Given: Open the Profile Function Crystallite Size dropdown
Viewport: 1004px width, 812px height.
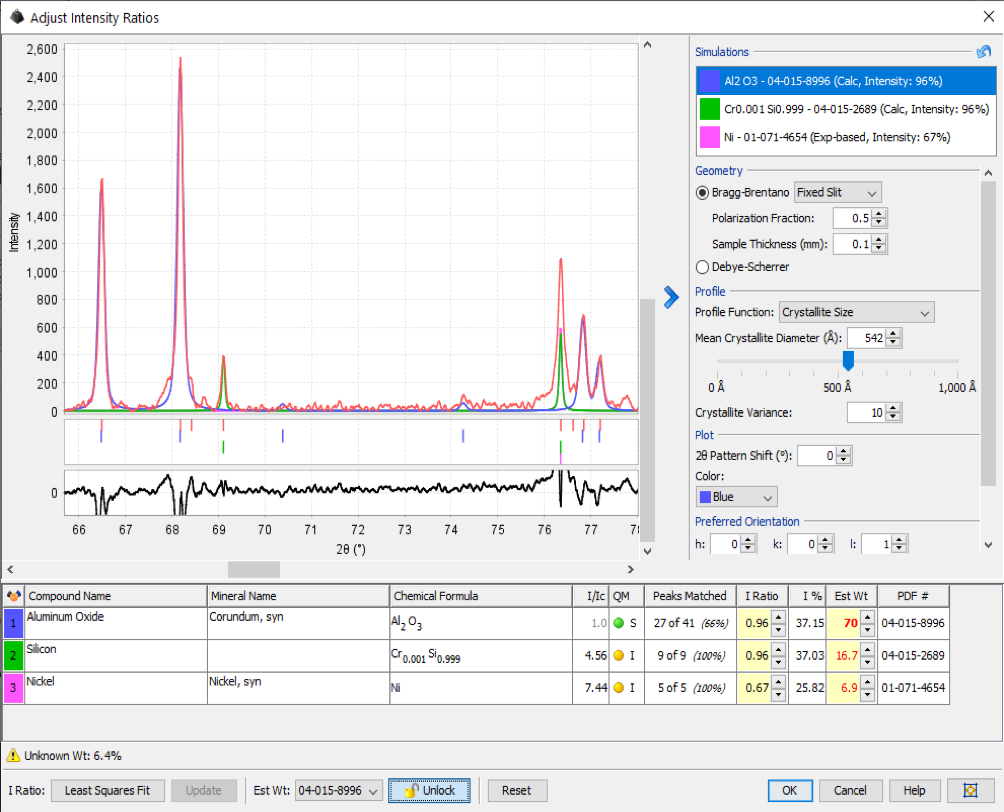Looking at the screenshot, I should [x=856, y=313].
